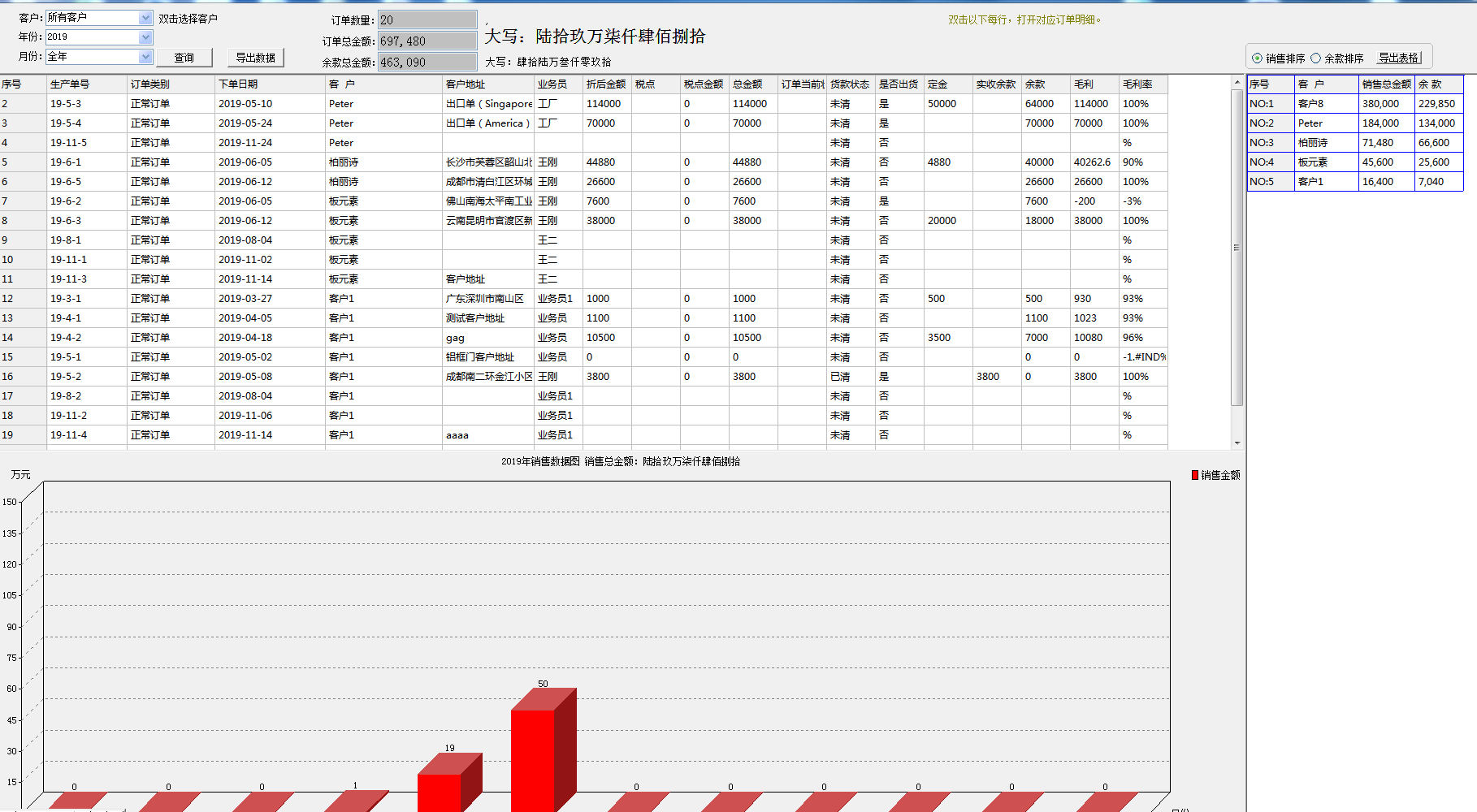The height and width of the screenshot is (812, 1477).
Task: Click the 毛利率 column header
Action: 1144,84
